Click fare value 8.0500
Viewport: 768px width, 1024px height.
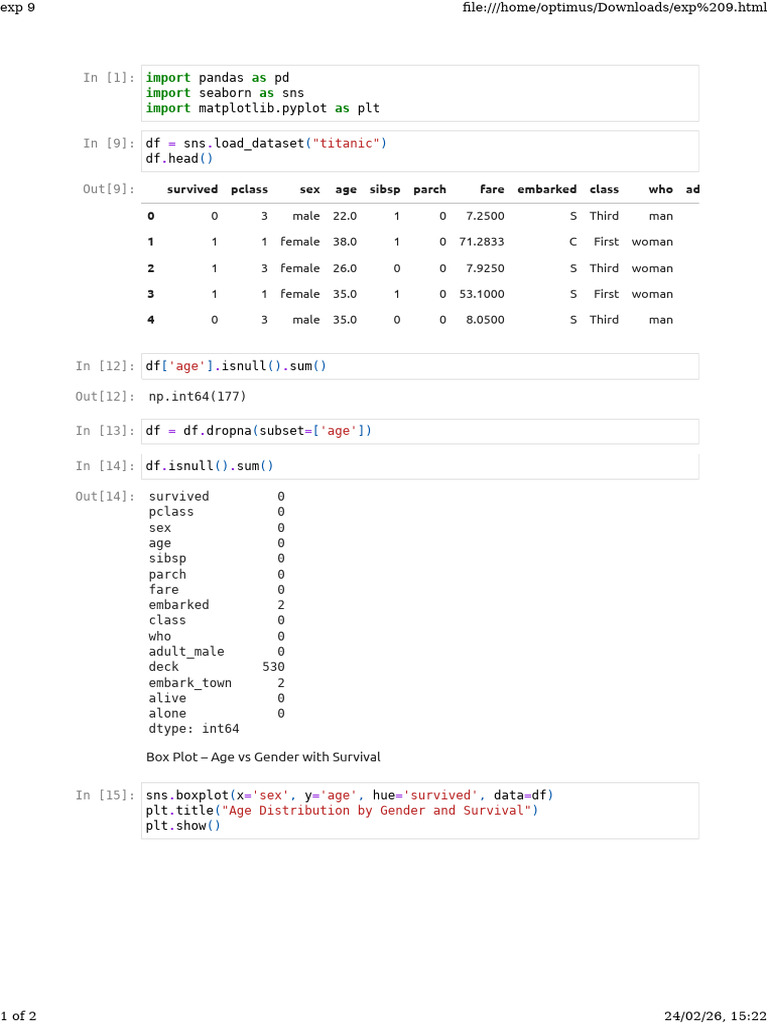pos(485,320)
